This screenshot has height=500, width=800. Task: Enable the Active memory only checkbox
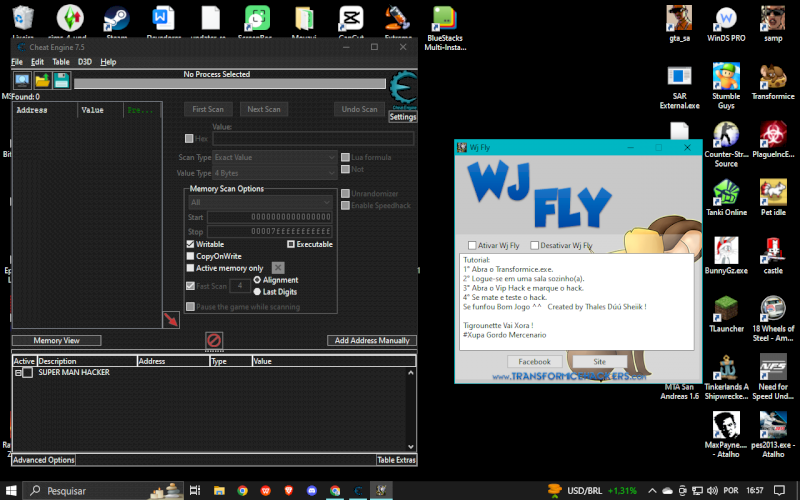click(x=190, y=268)
